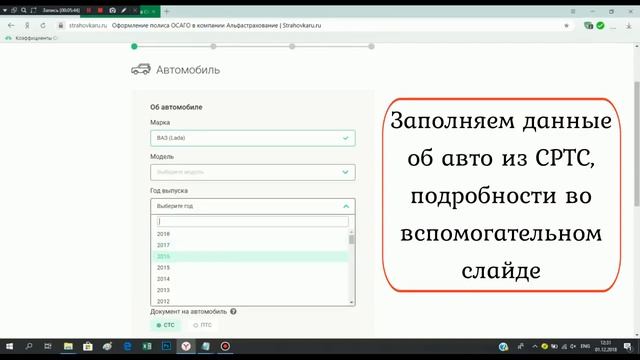Open the Коэффициенты bookmark
Screen dimensions: 640x360
[x=31, y=38]
